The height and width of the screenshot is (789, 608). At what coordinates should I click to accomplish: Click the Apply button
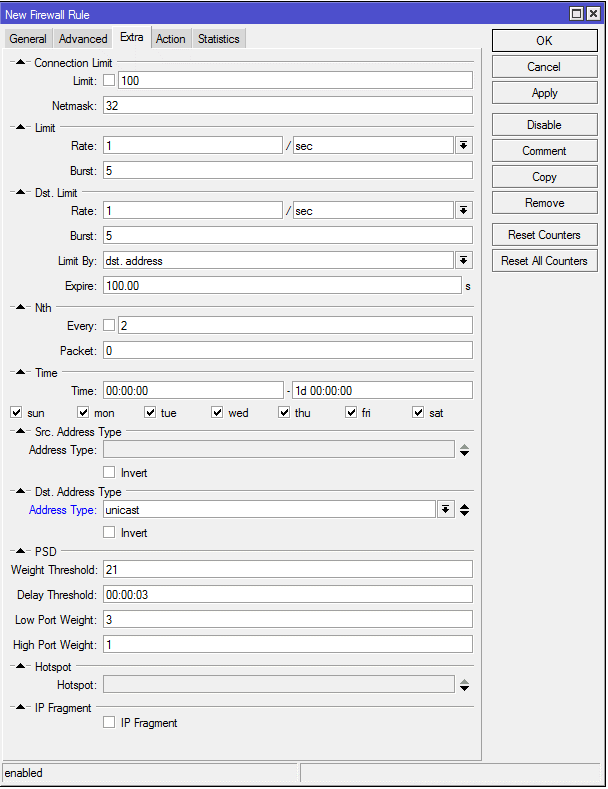[x=544, y=93]
